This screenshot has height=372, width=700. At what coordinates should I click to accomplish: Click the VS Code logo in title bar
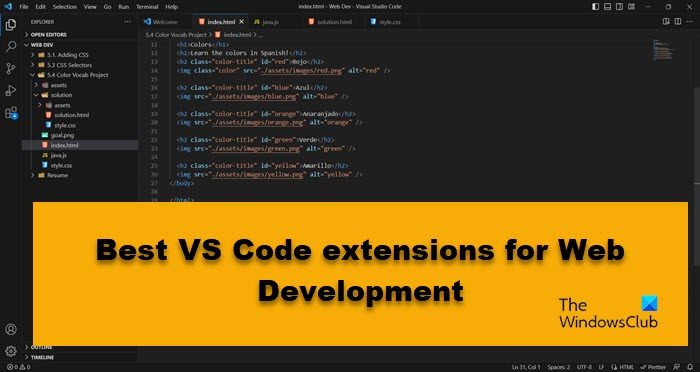click(8, 7)
